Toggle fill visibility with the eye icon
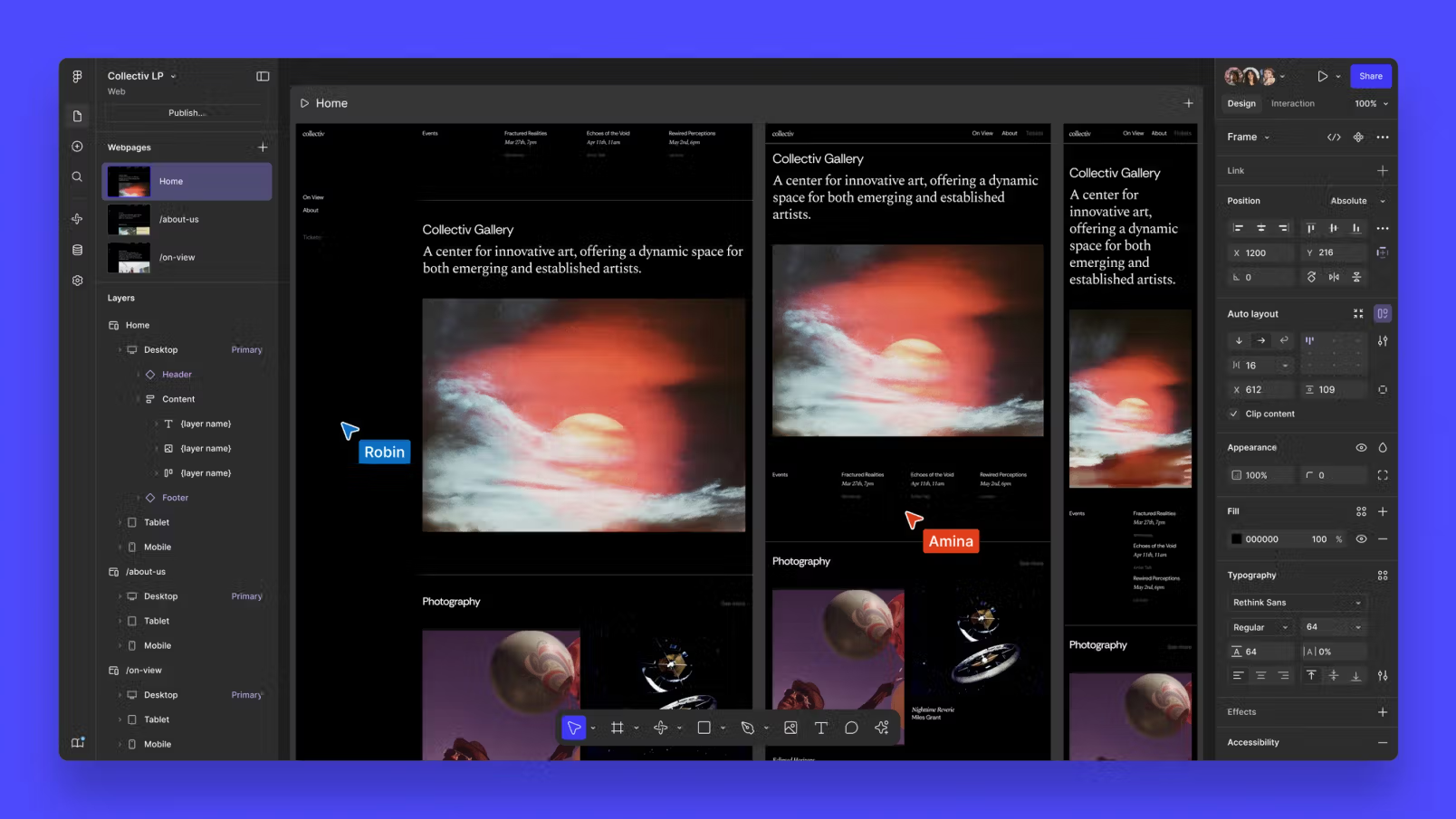Screen dimensions: 1456x819 [x=1361, y=538]
